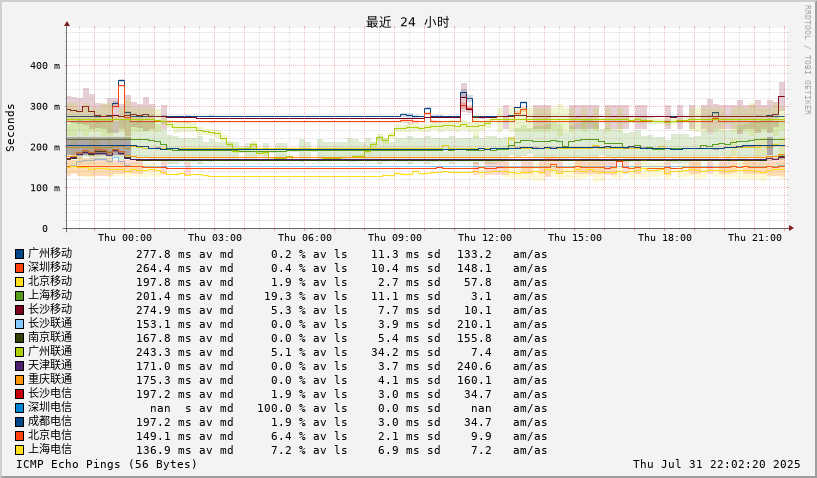Click the Thu 21:00 time axis label
817x478 pixels.
[x=755, y=238]
